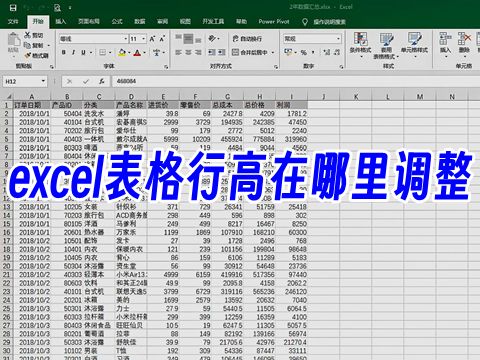Toggle middle vertical alignment
Screen dimensions: 480x360
pos(188,39)
